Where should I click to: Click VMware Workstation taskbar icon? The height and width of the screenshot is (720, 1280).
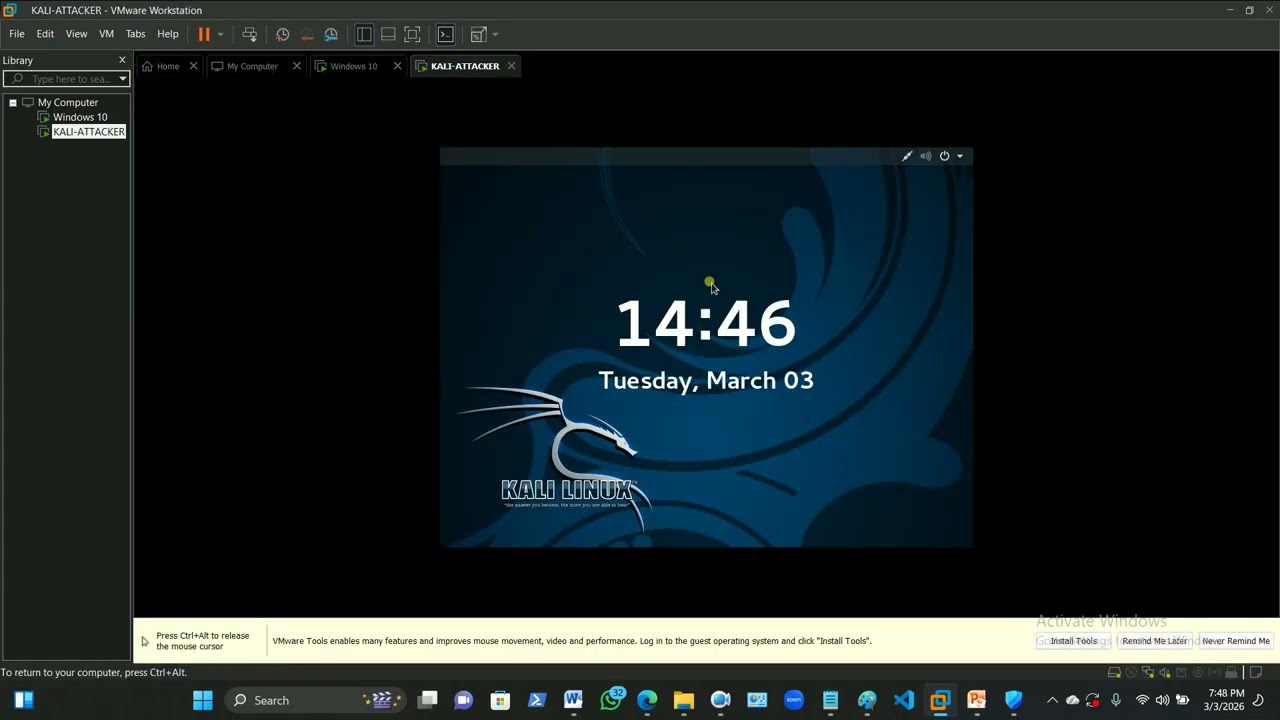point(940,700)
